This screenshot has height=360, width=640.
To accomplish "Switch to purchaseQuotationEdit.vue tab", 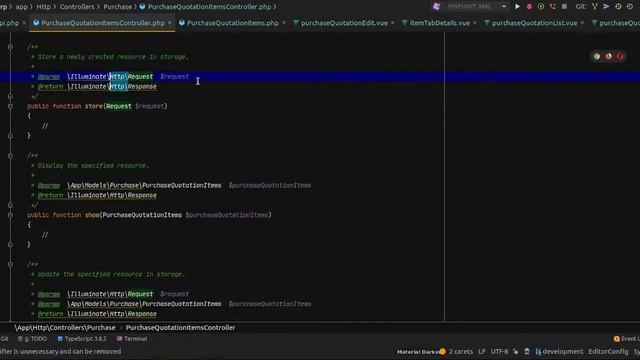I will point(344,23).
